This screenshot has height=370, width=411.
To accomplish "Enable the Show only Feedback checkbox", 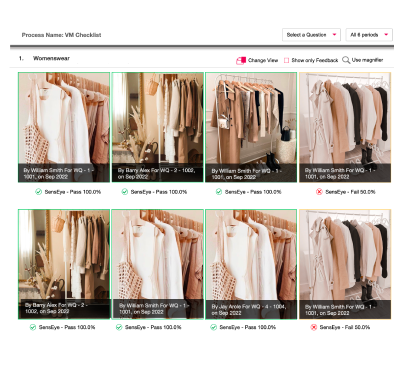I will click(x=286, y=60).
